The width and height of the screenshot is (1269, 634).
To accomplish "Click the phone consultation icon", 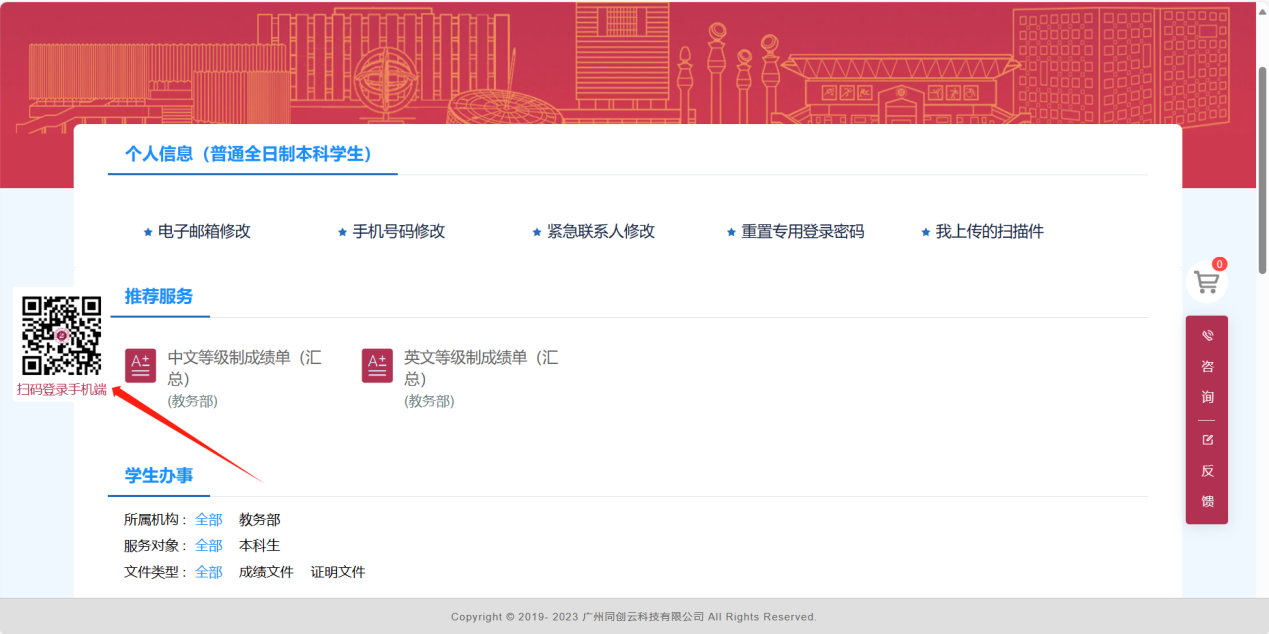I will (x=1207, y=336).
